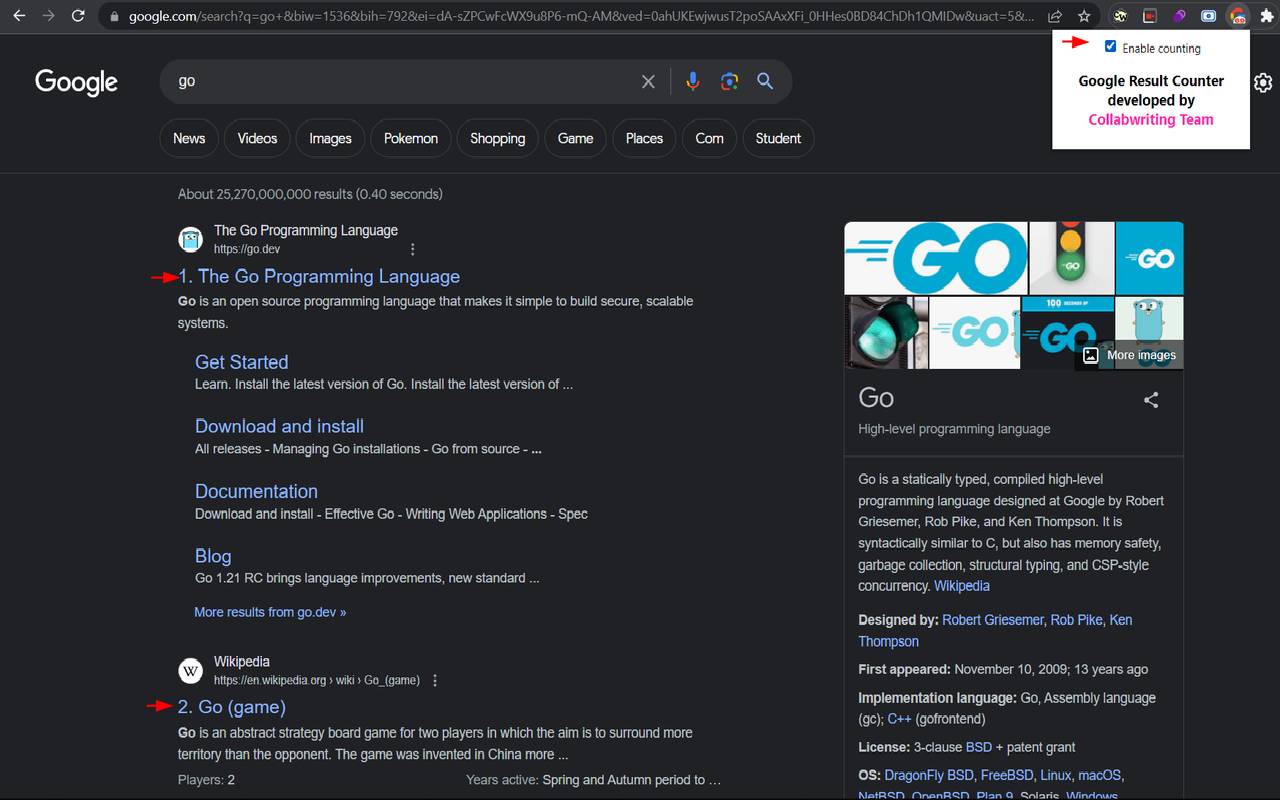Select the Videos filter chip
Viewport: 1280px width, 800px height.
pos(257,139)
